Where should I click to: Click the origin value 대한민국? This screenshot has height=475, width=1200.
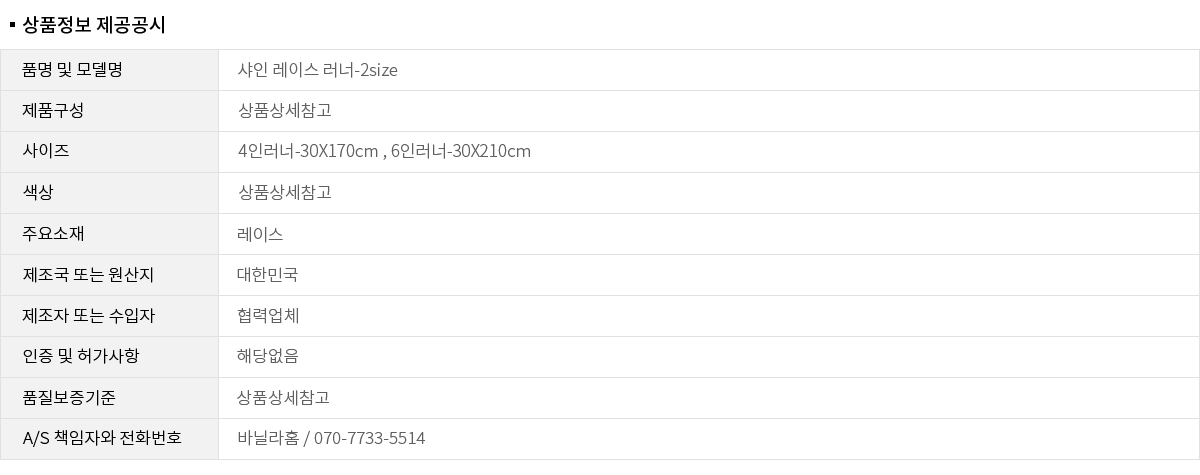tap(267, 275)
